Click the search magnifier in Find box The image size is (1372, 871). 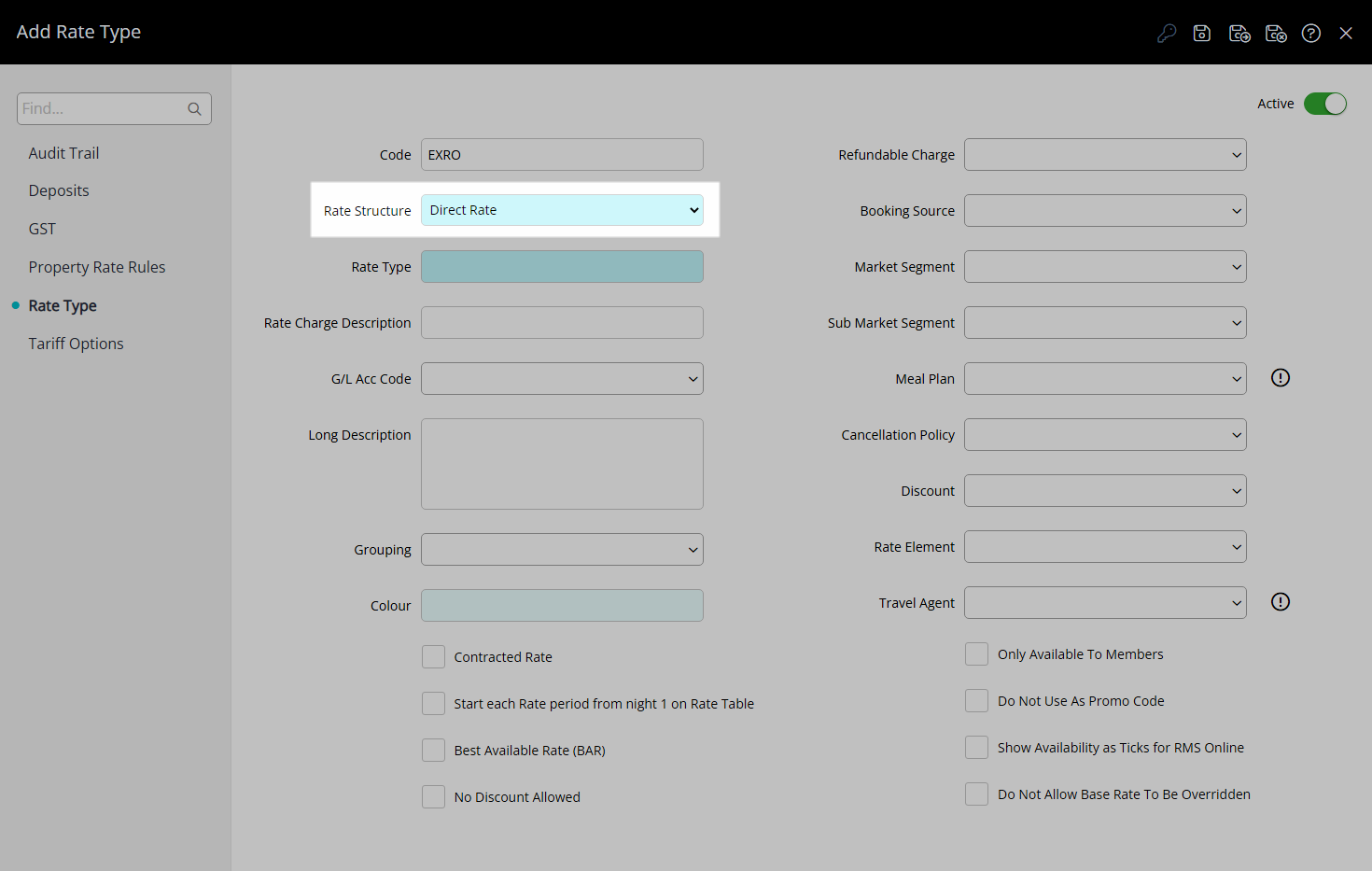point(194,109)
